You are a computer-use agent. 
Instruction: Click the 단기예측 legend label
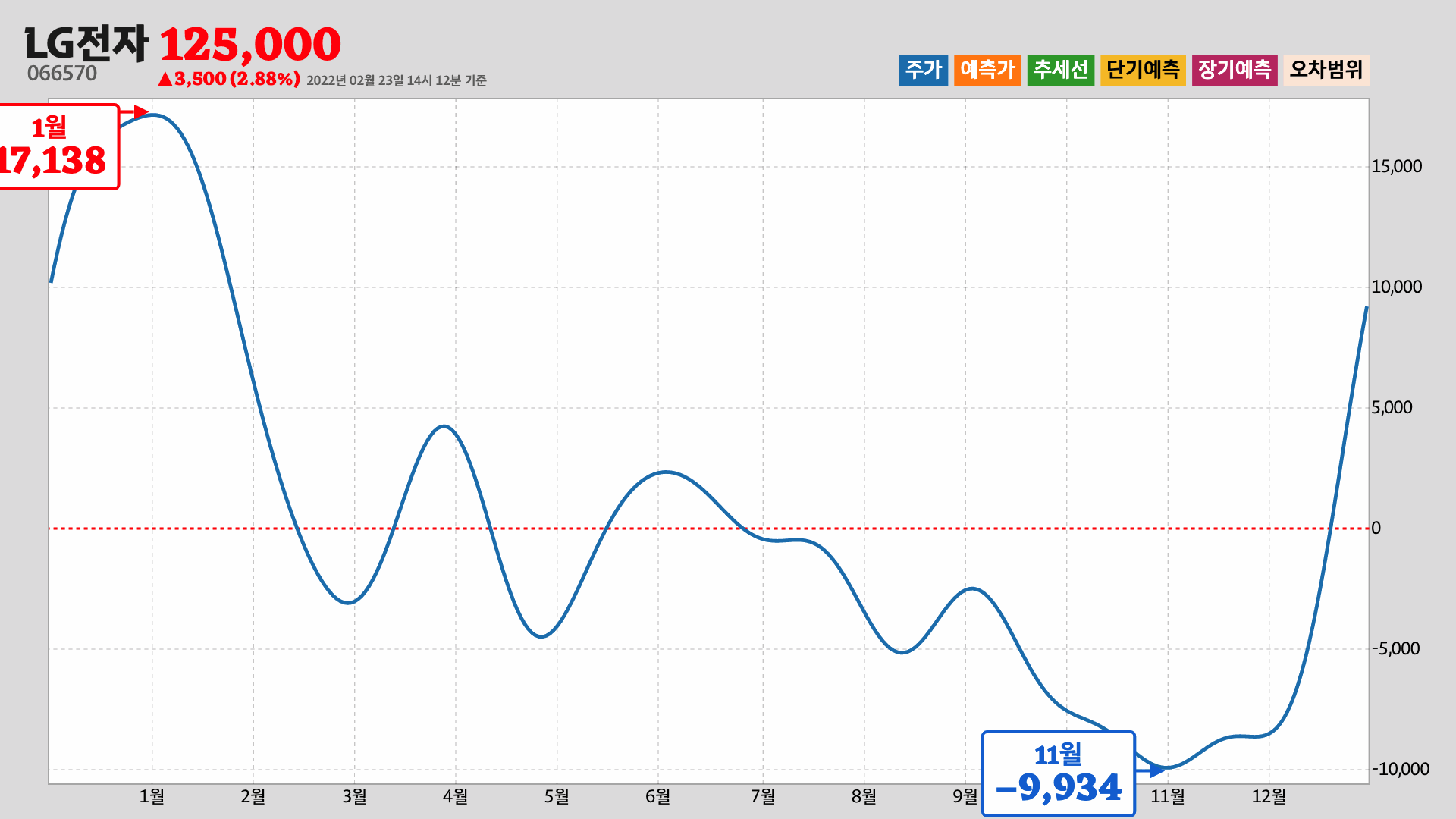[1143, 70]
